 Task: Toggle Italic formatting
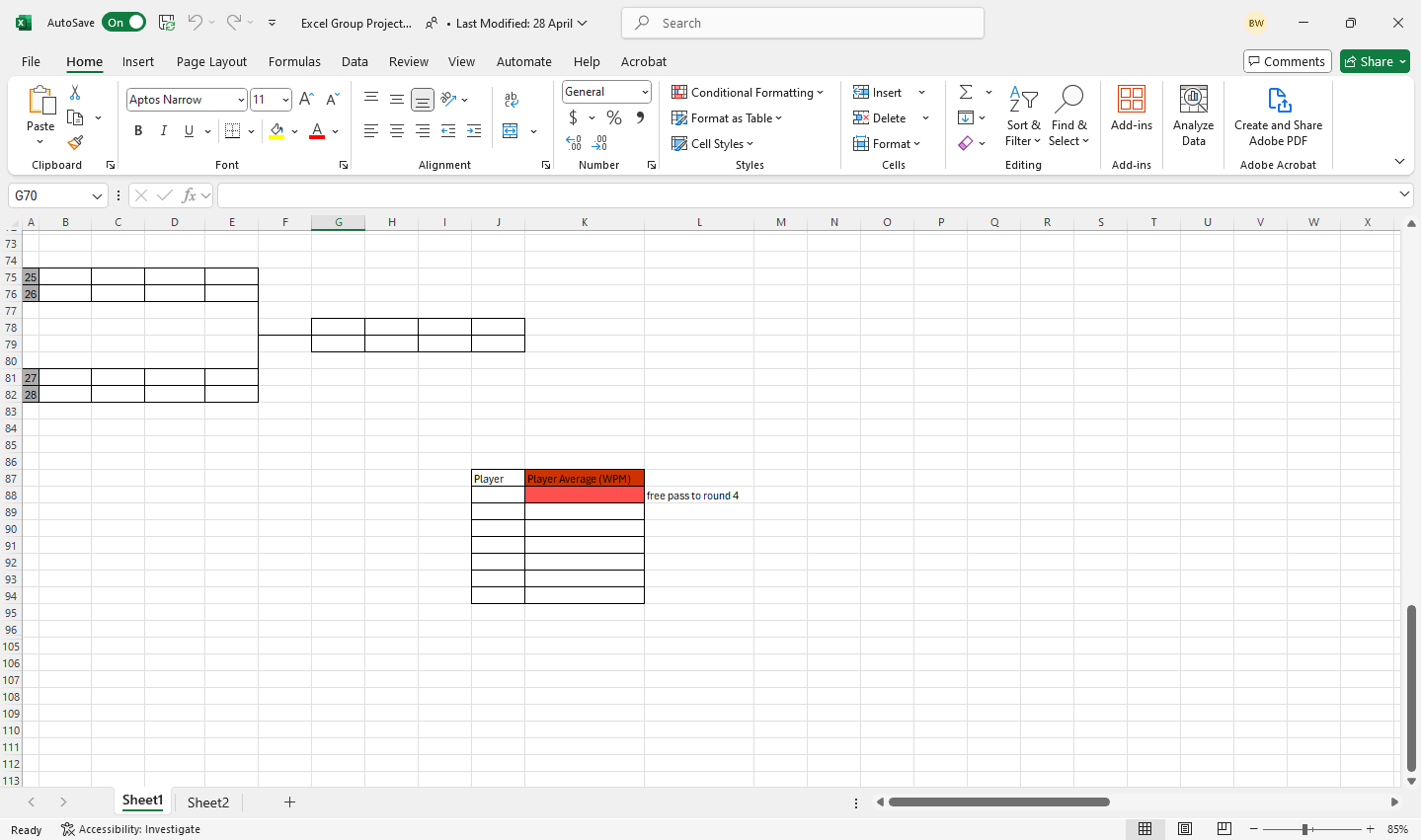point(164,131)
